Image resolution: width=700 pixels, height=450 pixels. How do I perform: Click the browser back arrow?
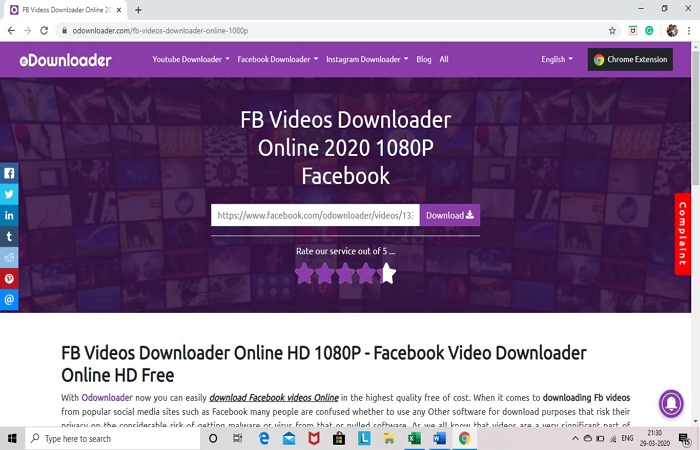click(x=11, y=31)
